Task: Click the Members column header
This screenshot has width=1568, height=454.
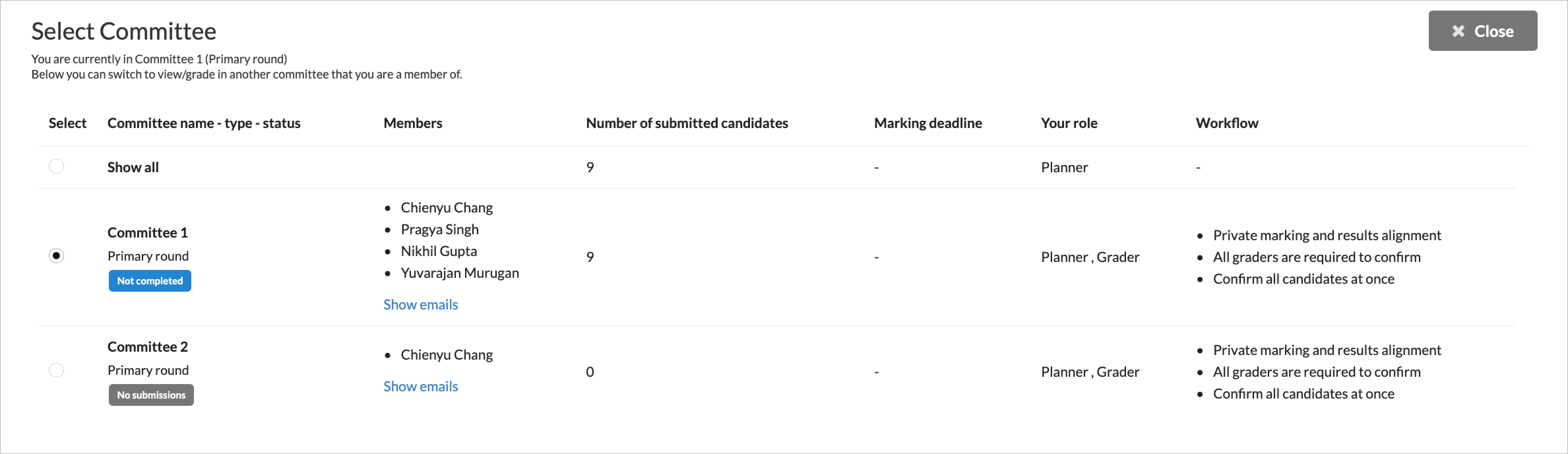Action: click(413, 123)
